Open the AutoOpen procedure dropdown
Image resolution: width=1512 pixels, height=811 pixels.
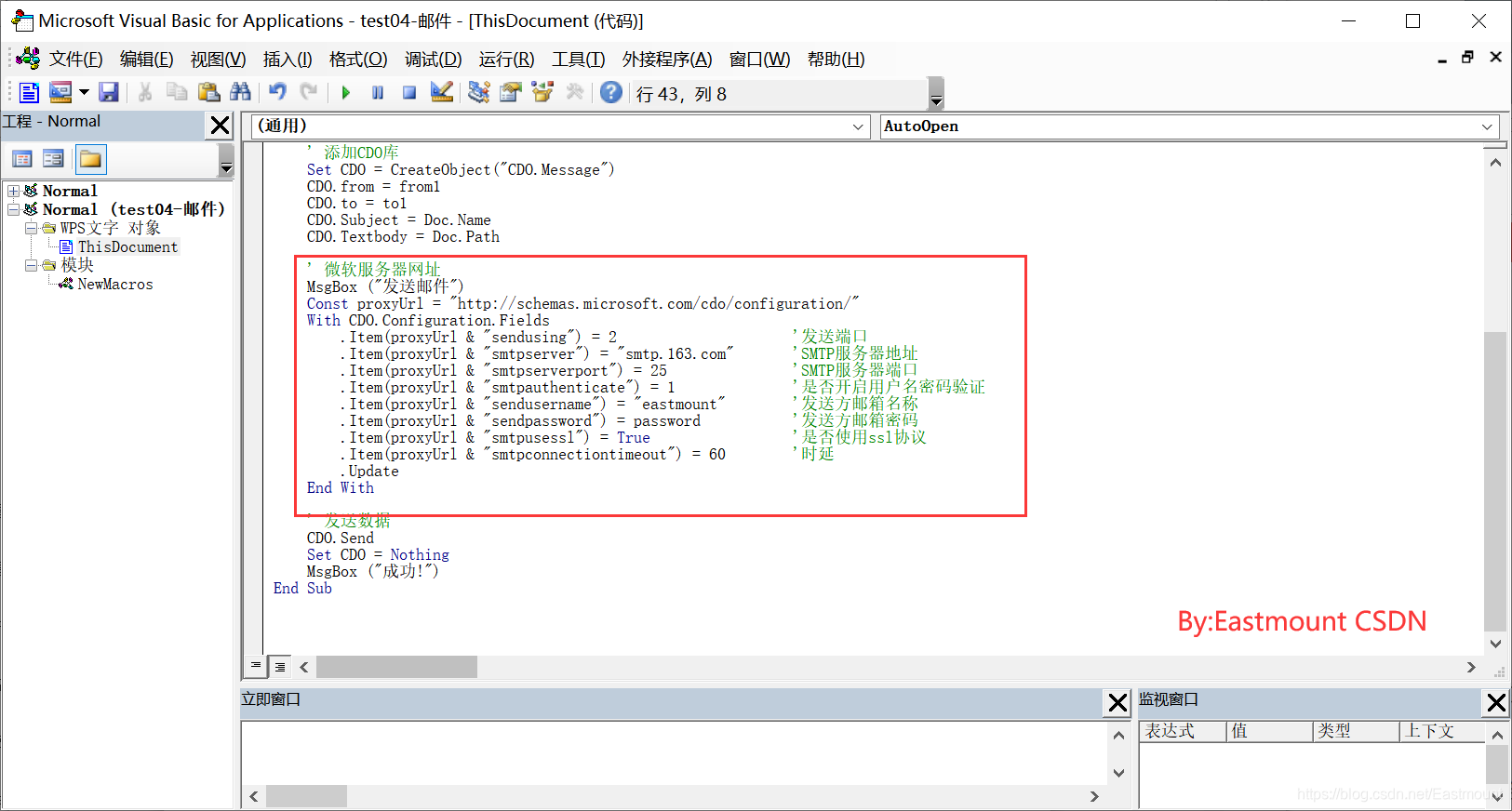pos(1487,126)
